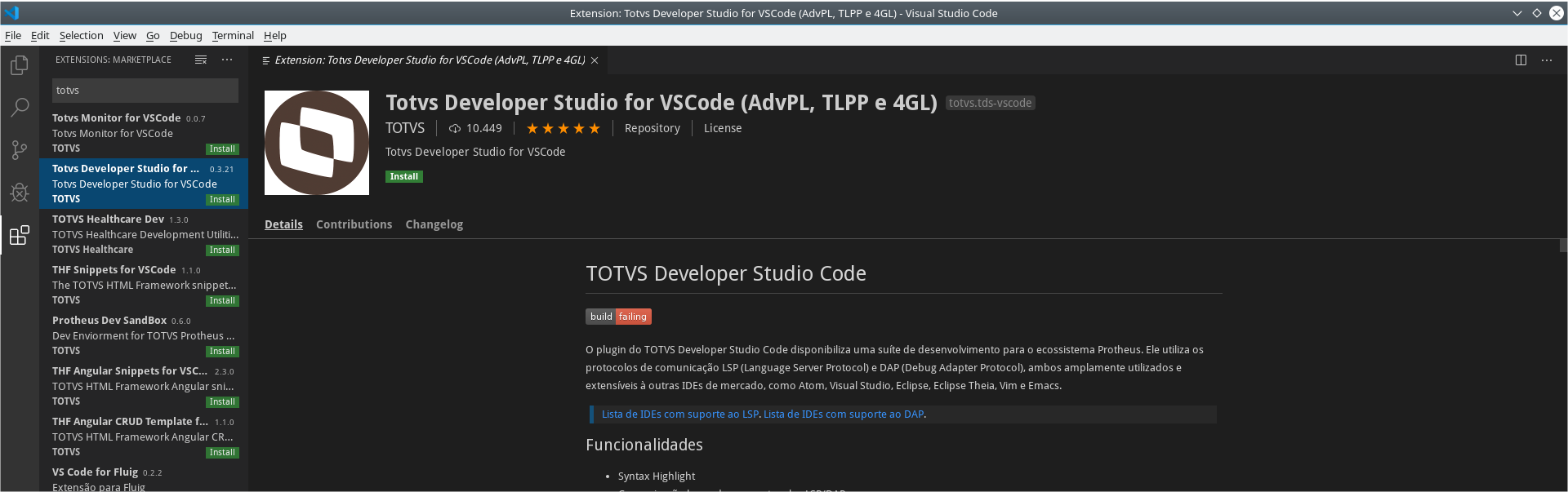
Task: Select THF Angular Snippets for VSC entry
Action: (x=144, y=386)
